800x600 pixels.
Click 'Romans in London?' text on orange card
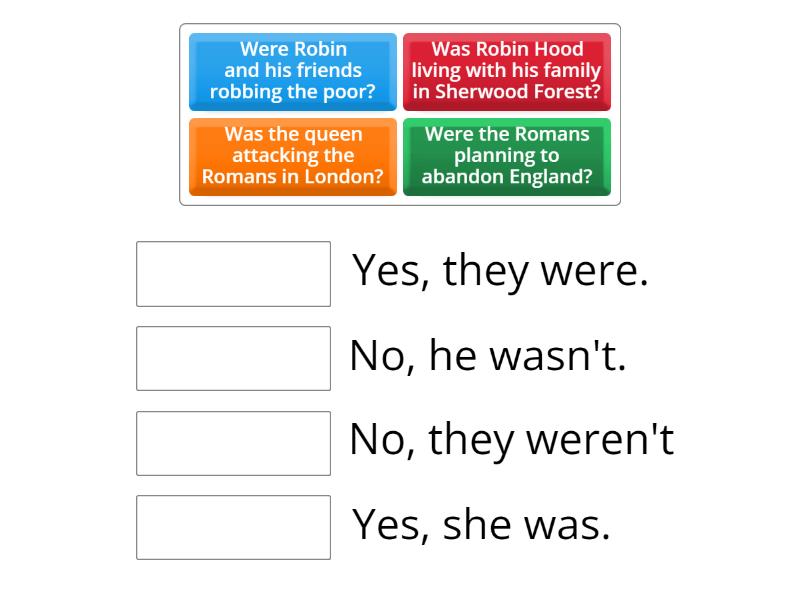(x=292, y=177)
